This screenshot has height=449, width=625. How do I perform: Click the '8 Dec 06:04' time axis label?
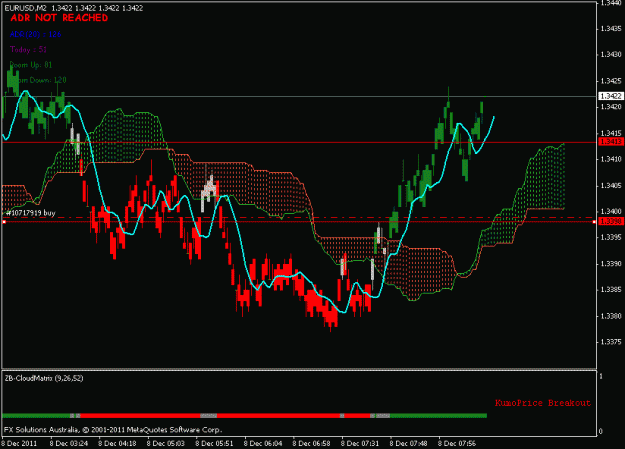pos(263,443)
